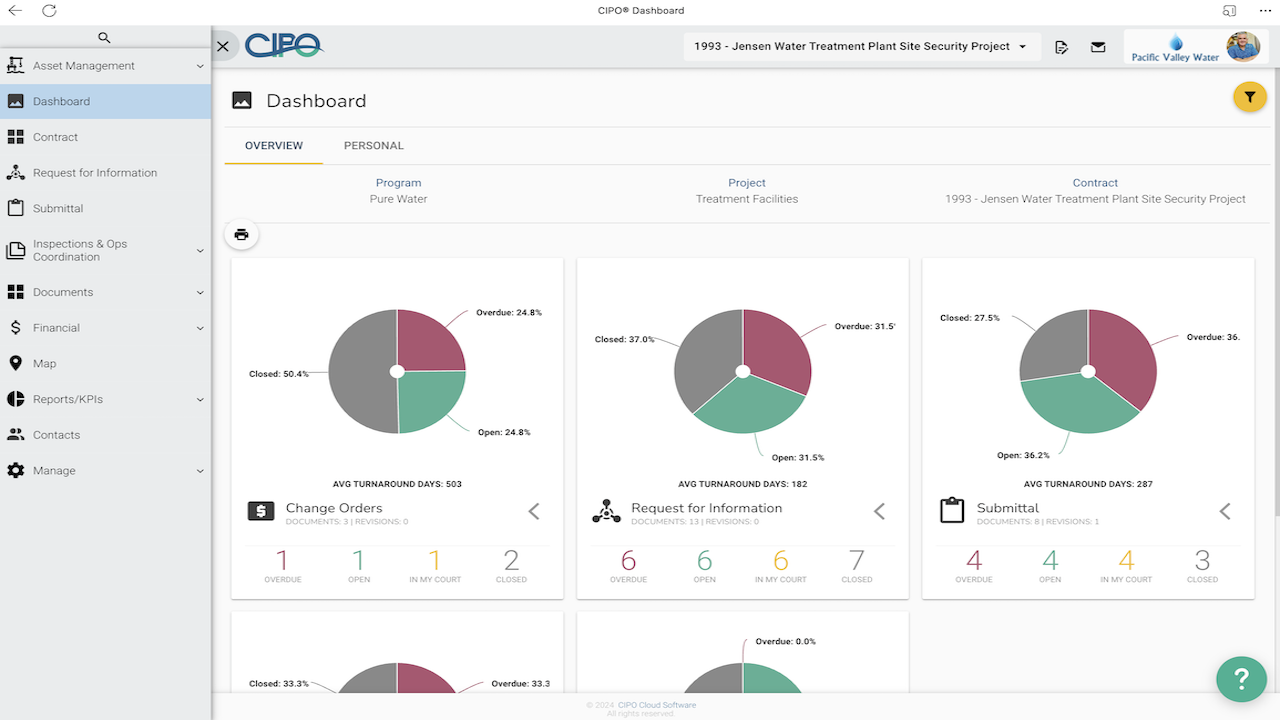Click the browser refresh icon at top left
The height and width of the screenshot is (720, 1280).
(47, 11)
